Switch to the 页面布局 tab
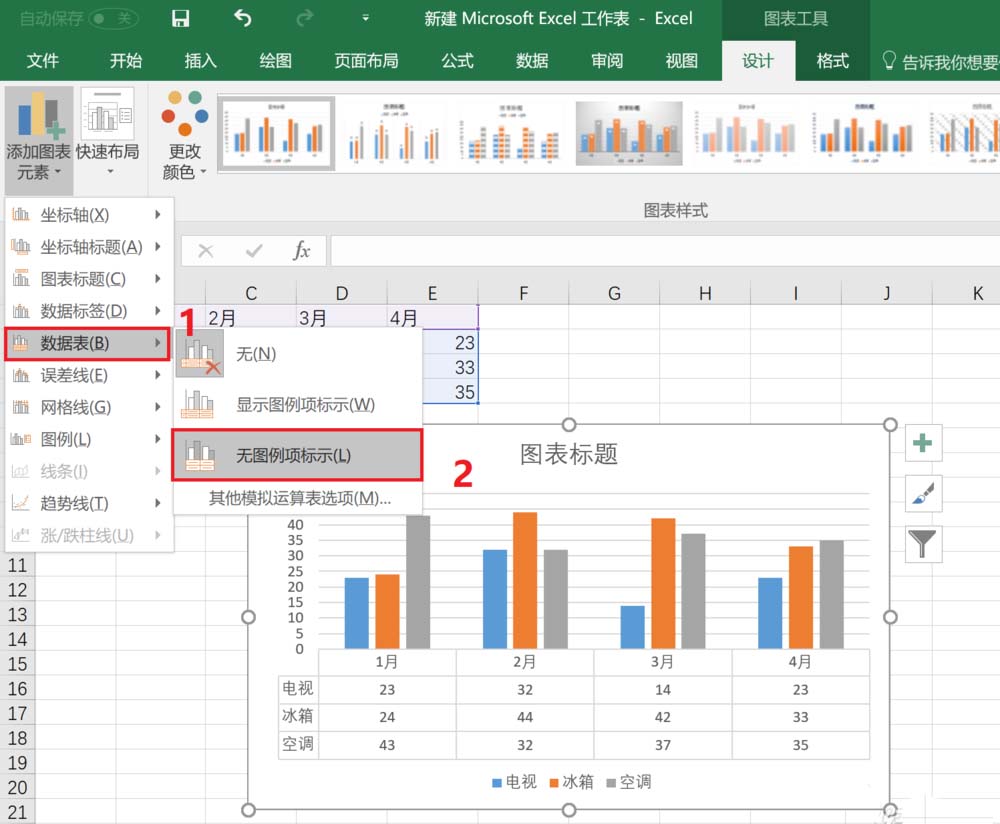 pos(367,61)
